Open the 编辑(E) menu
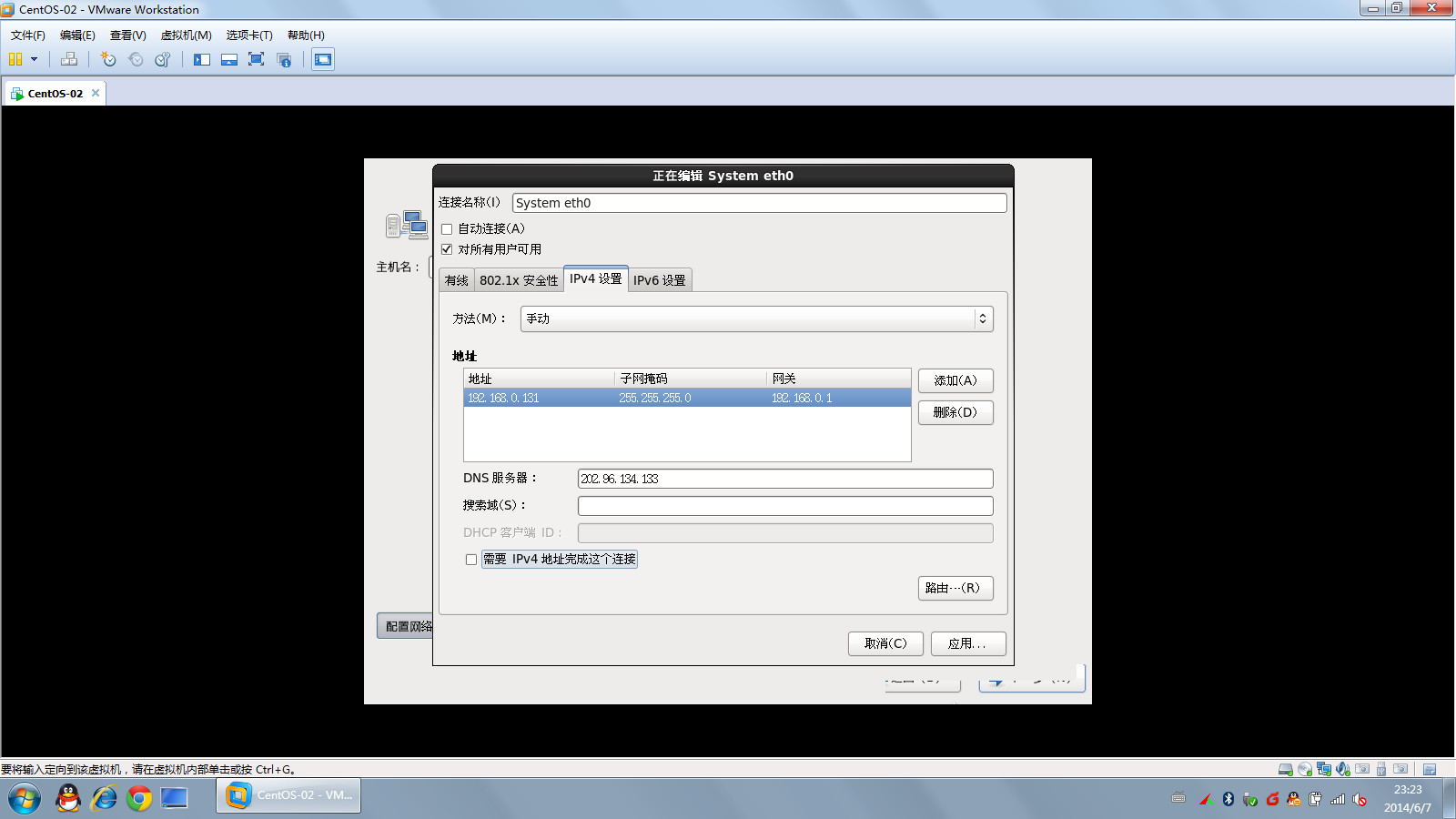The image size is (1456, 819). (77, 35)
